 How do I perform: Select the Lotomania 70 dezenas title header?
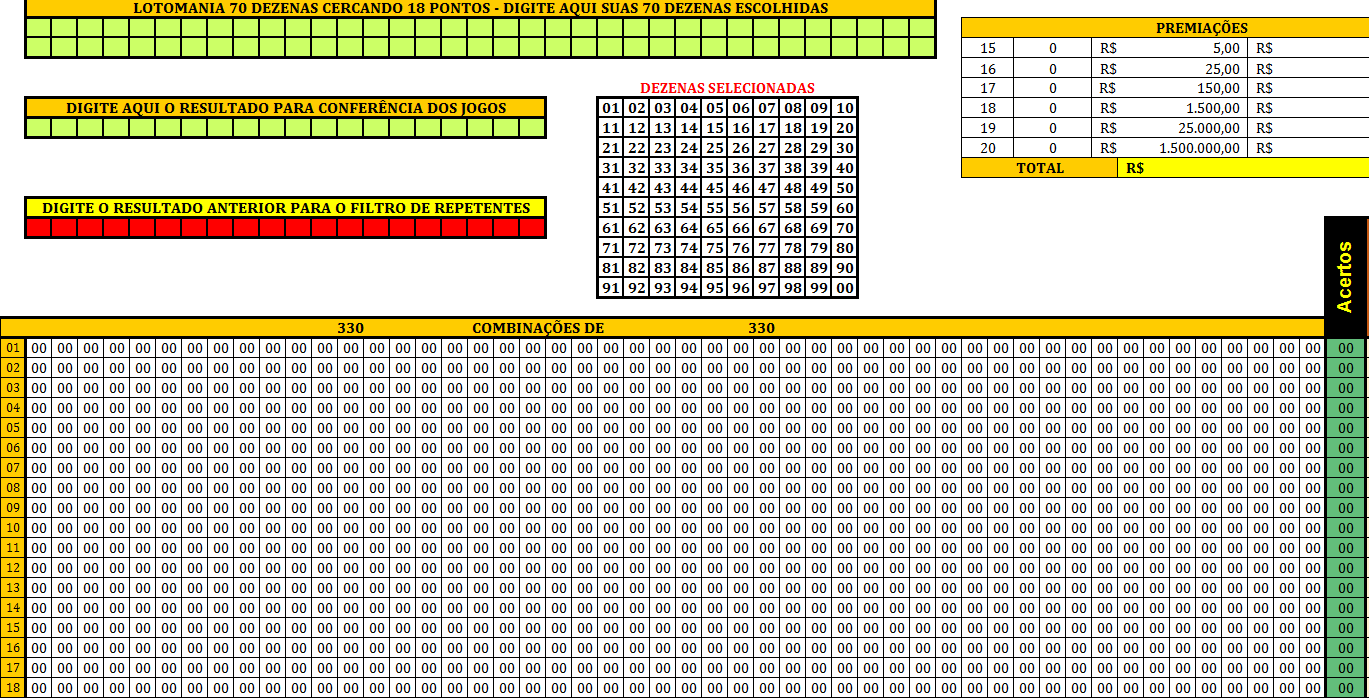coord(480,8)
